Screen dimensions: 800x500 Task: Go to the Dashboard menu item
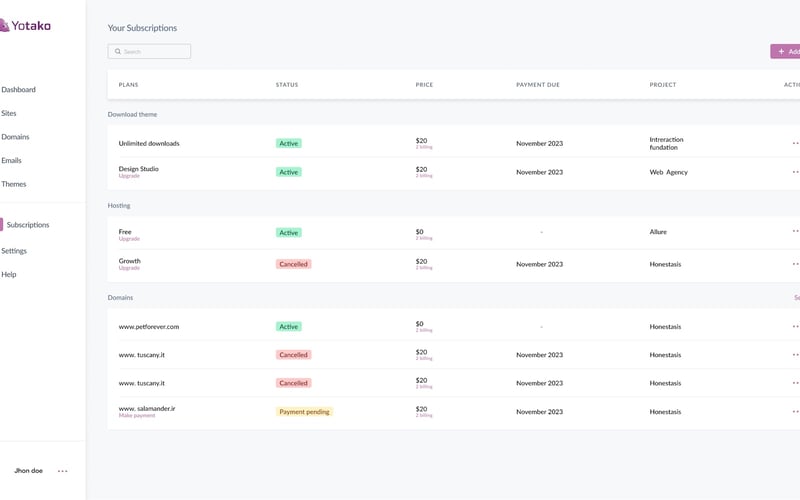[x=19, y=90]
